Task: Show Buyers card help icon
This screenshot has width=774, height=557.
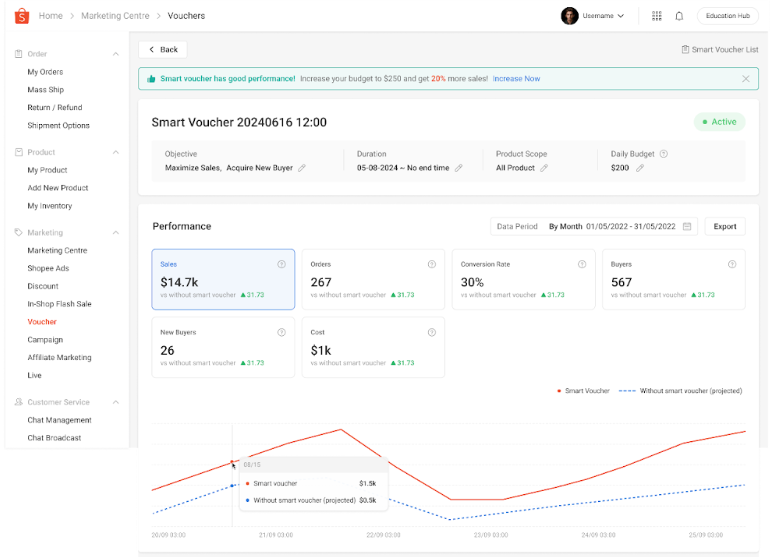Action: coord(732,264)
